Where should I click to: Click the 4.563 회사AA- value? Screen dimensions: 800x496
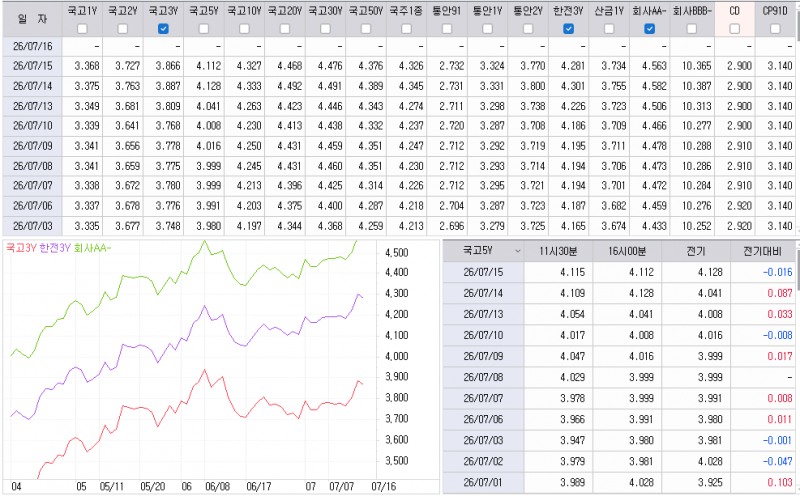(x=654, y=66)
